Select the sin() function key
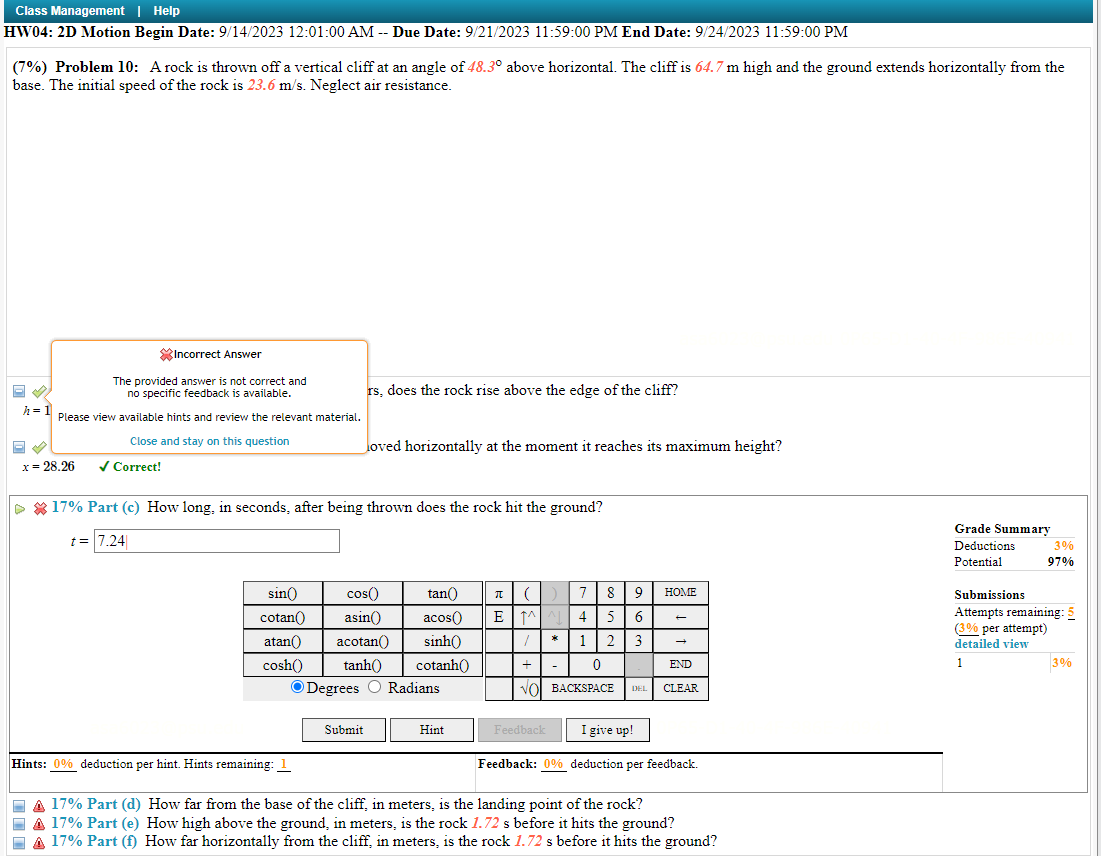The width and height of the screenshot is (1101, 856). click(282, 592)
